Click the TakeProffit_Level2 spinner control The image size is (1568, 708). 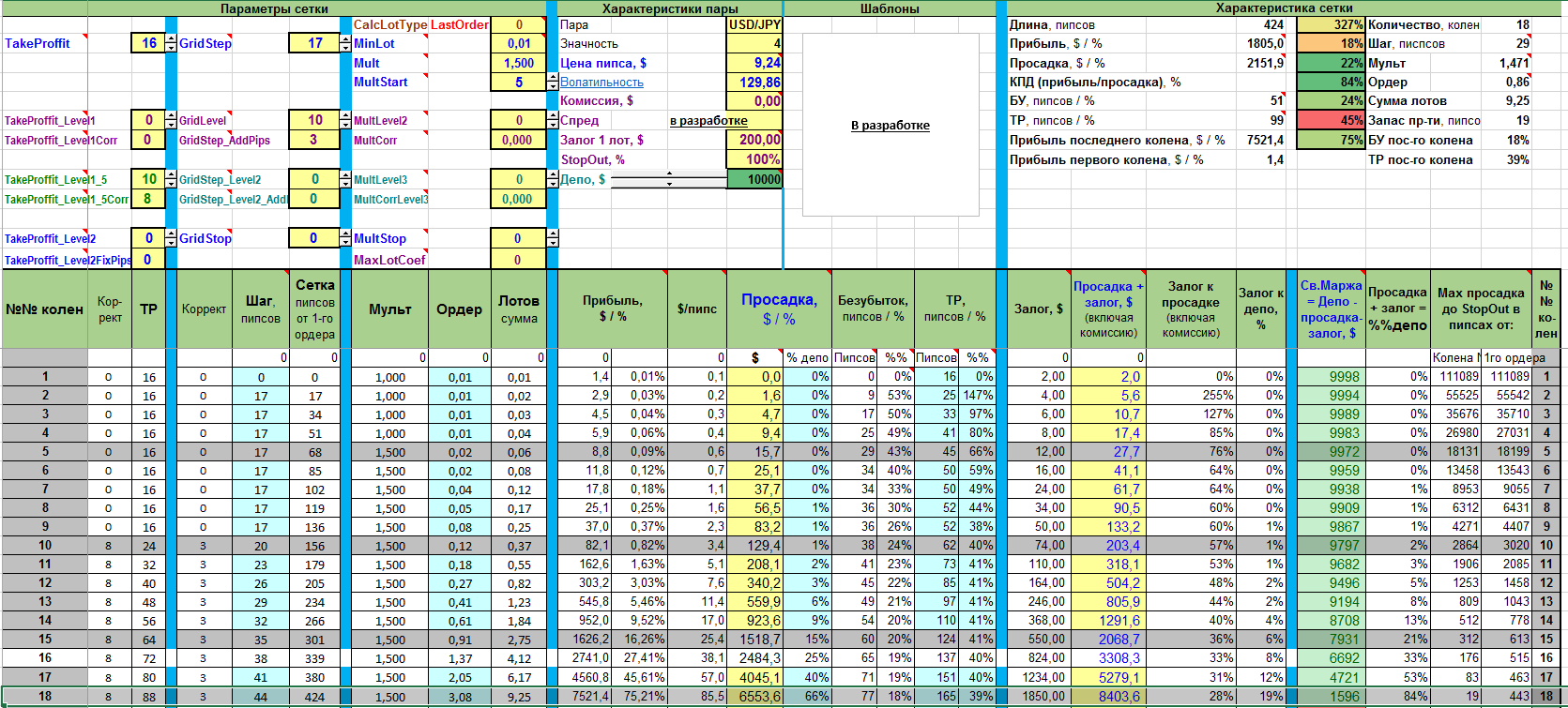[x=171, y=238]
